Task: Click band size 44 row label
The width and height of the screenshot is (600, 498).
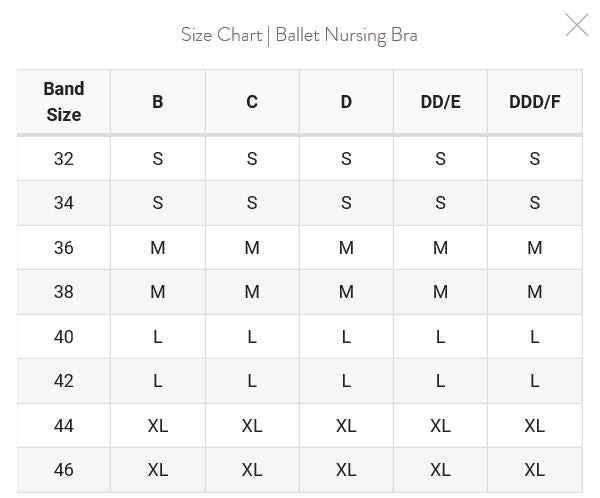Action: (x=63, y=425)
